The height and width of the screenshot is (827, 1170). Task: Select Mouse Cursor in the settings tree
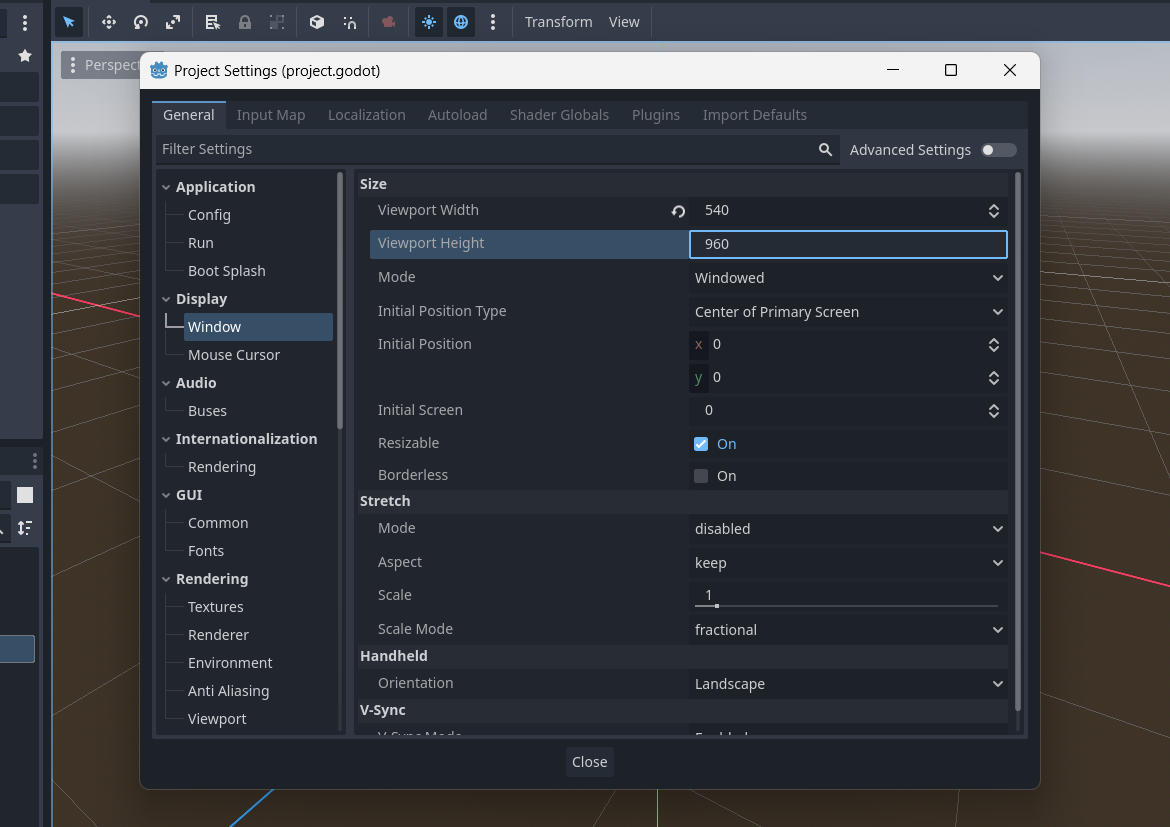coord(234,355)
